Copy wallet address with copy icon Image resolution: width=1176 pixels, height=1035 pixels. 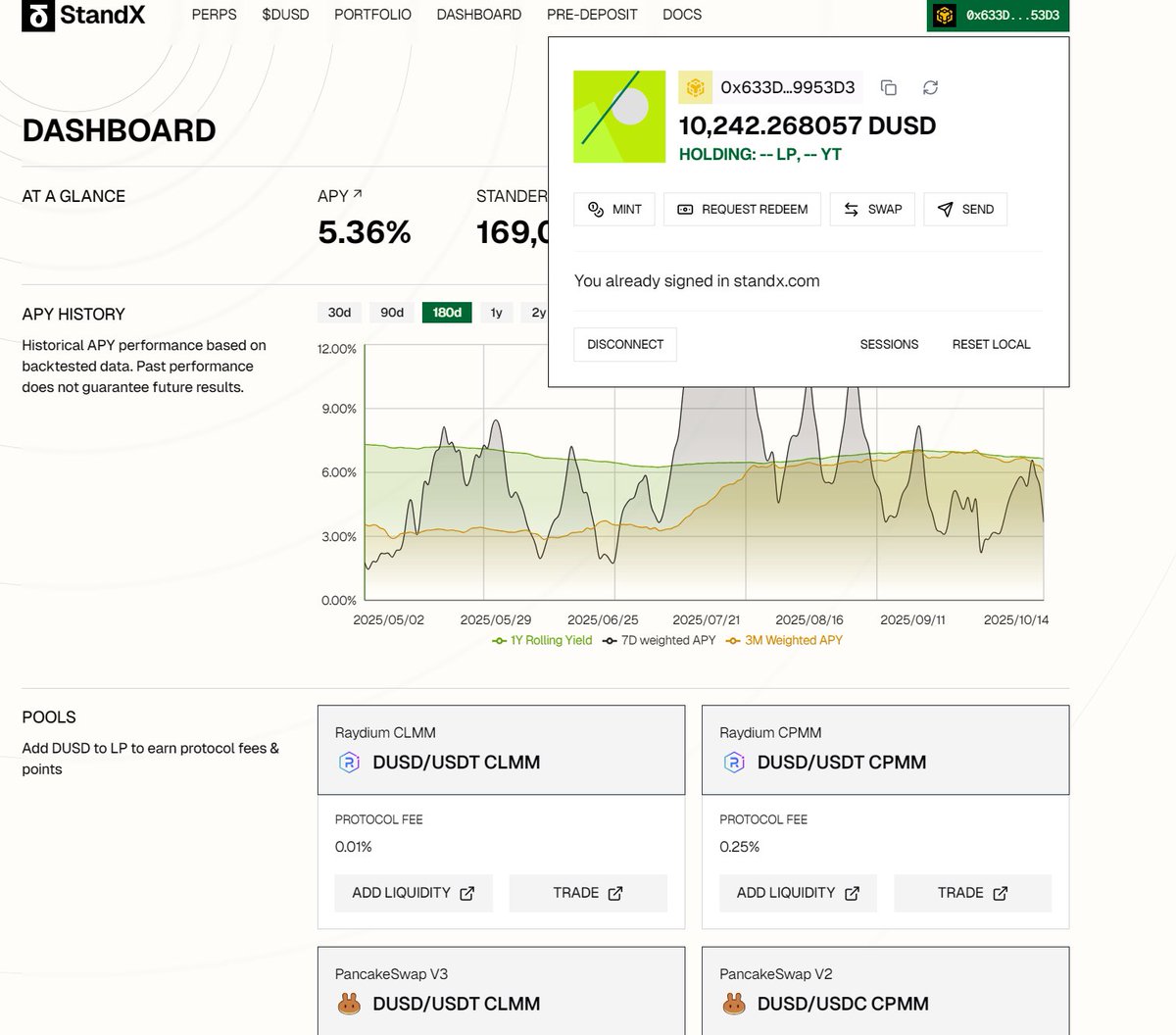889,87
